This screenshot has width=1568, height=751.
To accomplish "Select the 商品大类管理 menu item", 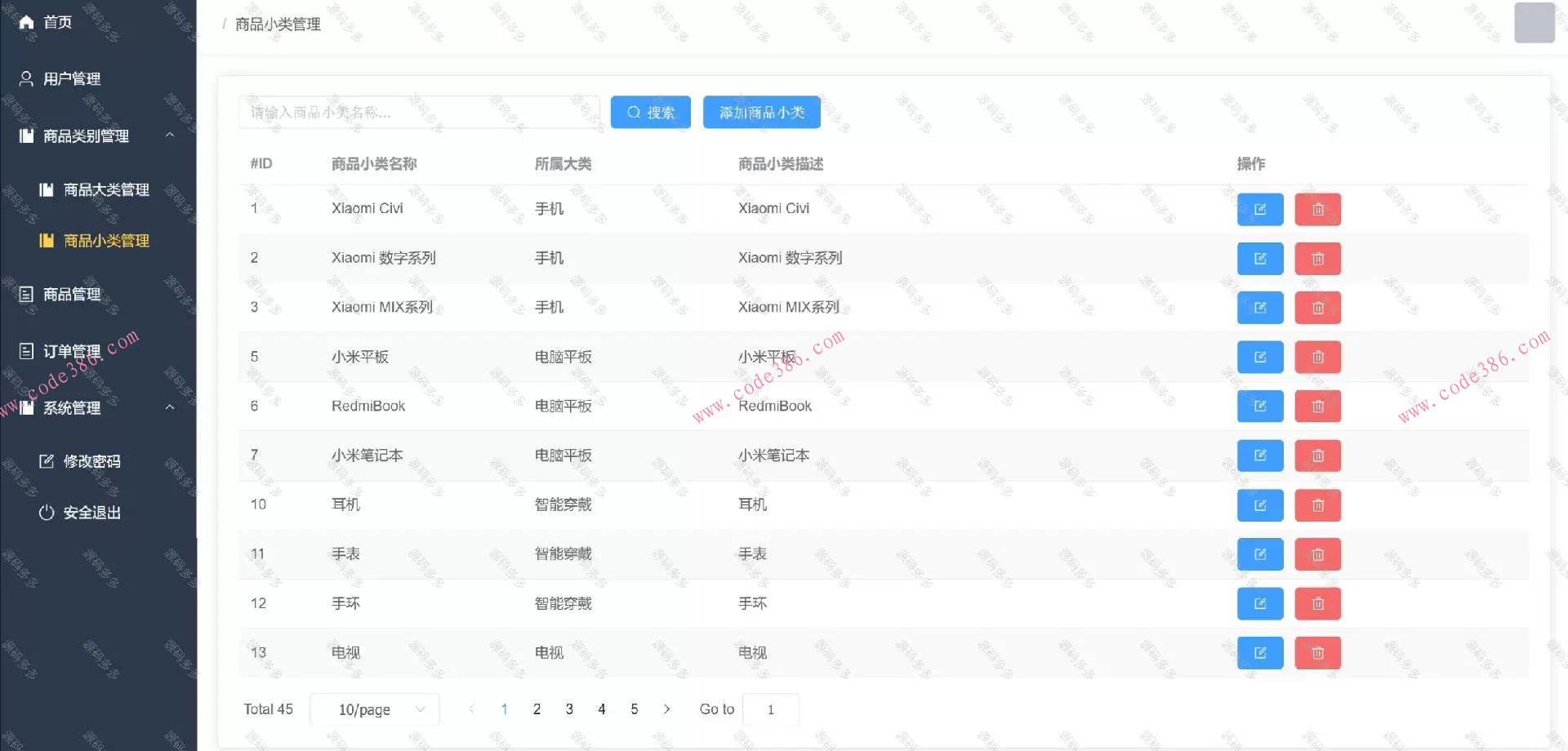I will coord(106,189).
